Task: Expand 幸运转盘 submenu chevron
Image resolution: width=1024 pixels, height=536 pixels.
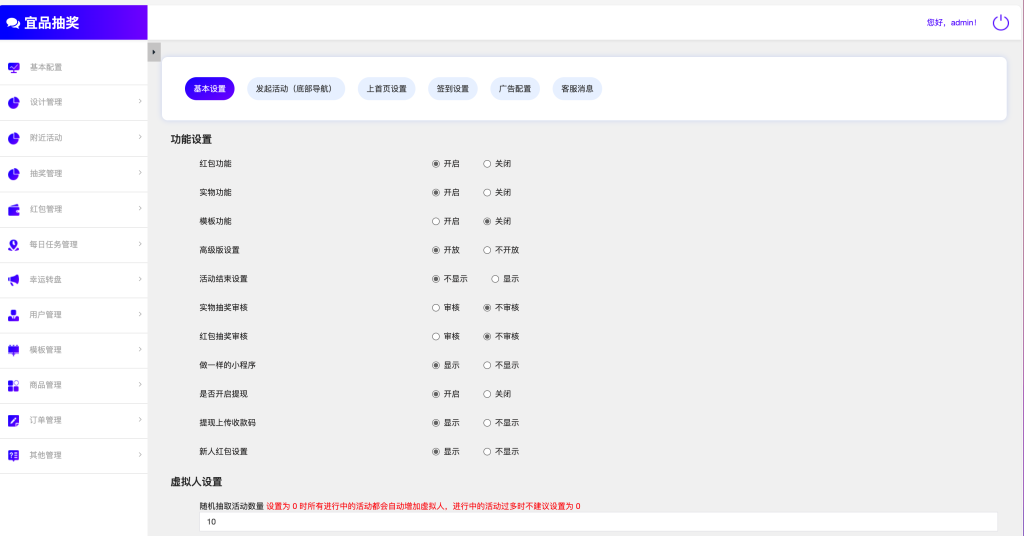Action: 140,279
